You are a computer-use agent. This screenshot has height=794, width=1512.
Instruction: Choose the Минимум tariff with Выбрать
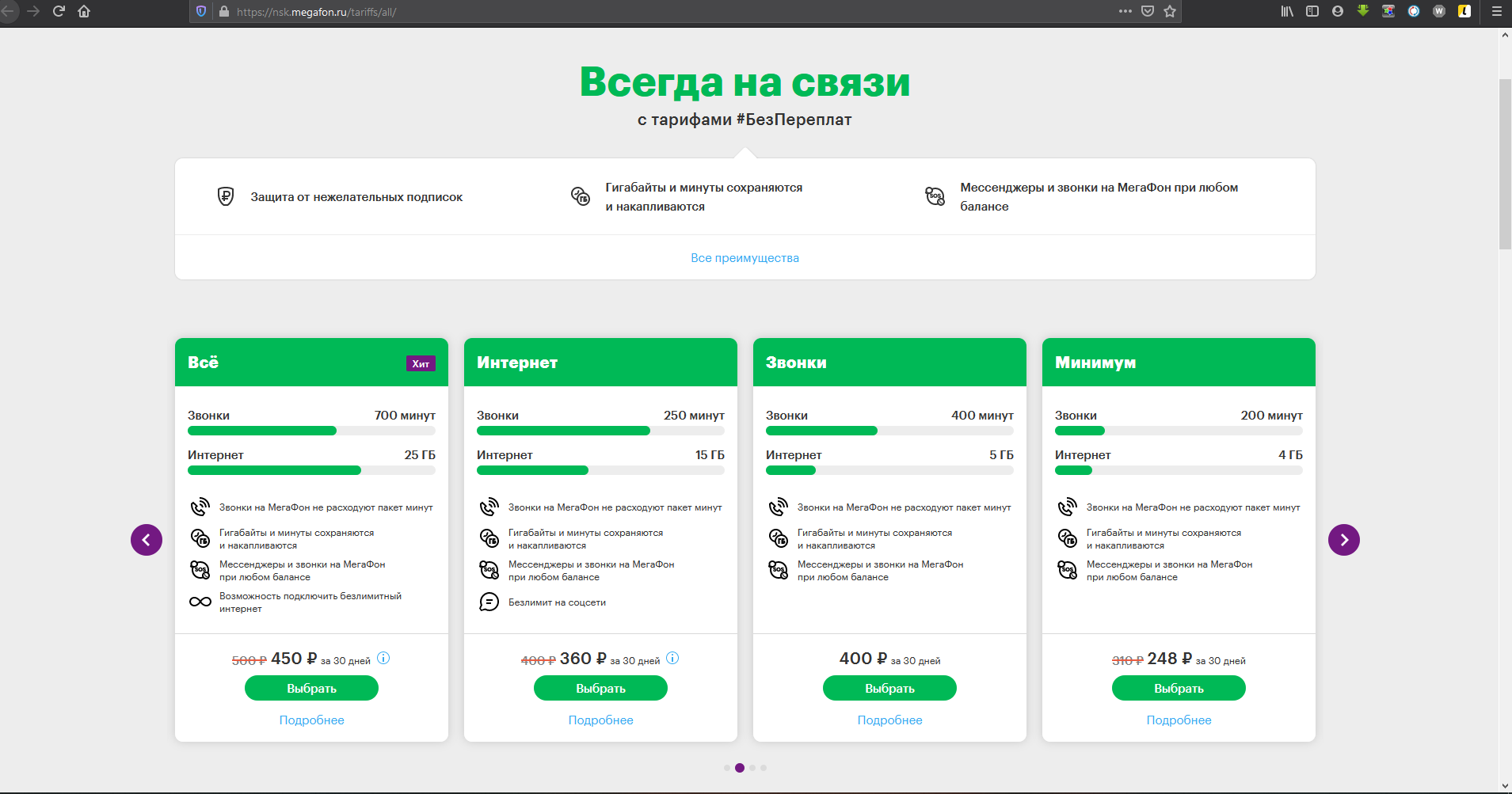[1179, 689]
